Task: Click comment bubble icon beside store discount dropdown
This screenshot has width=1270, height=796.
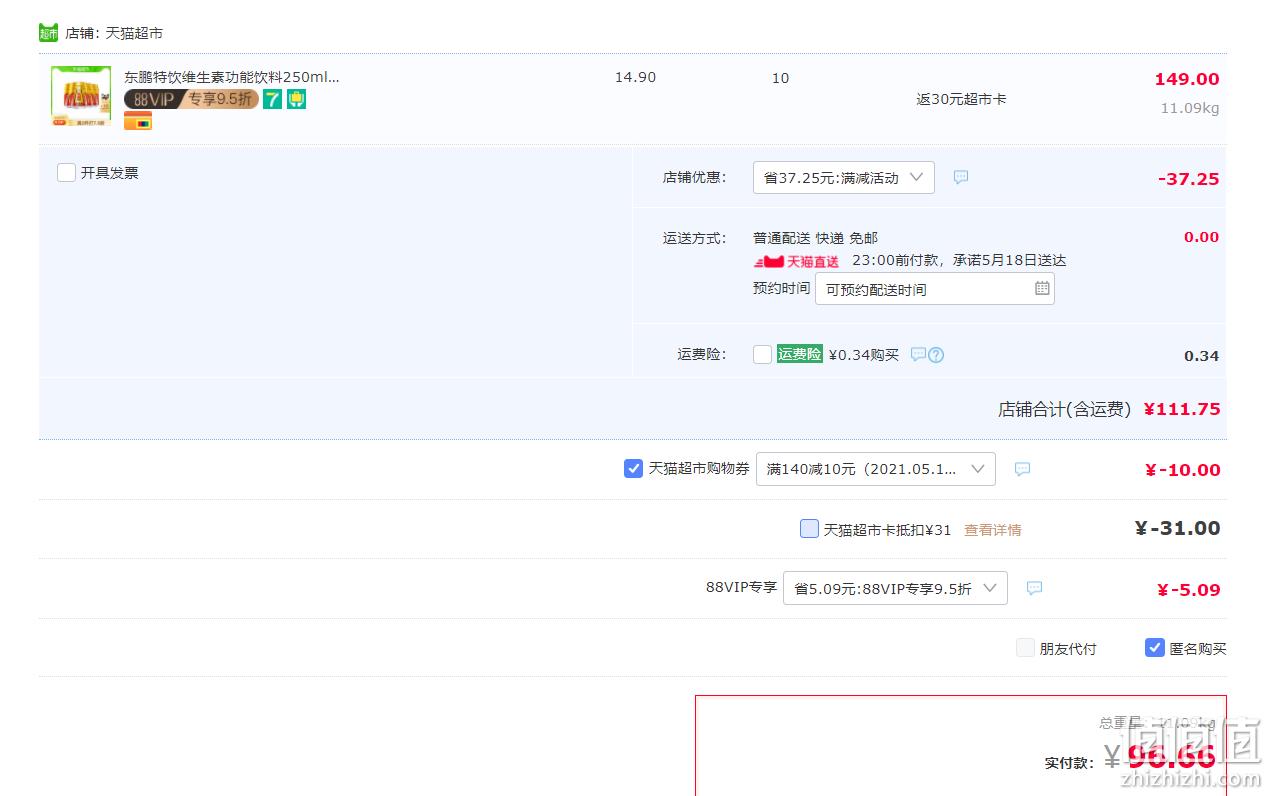Action: (961, 177)
